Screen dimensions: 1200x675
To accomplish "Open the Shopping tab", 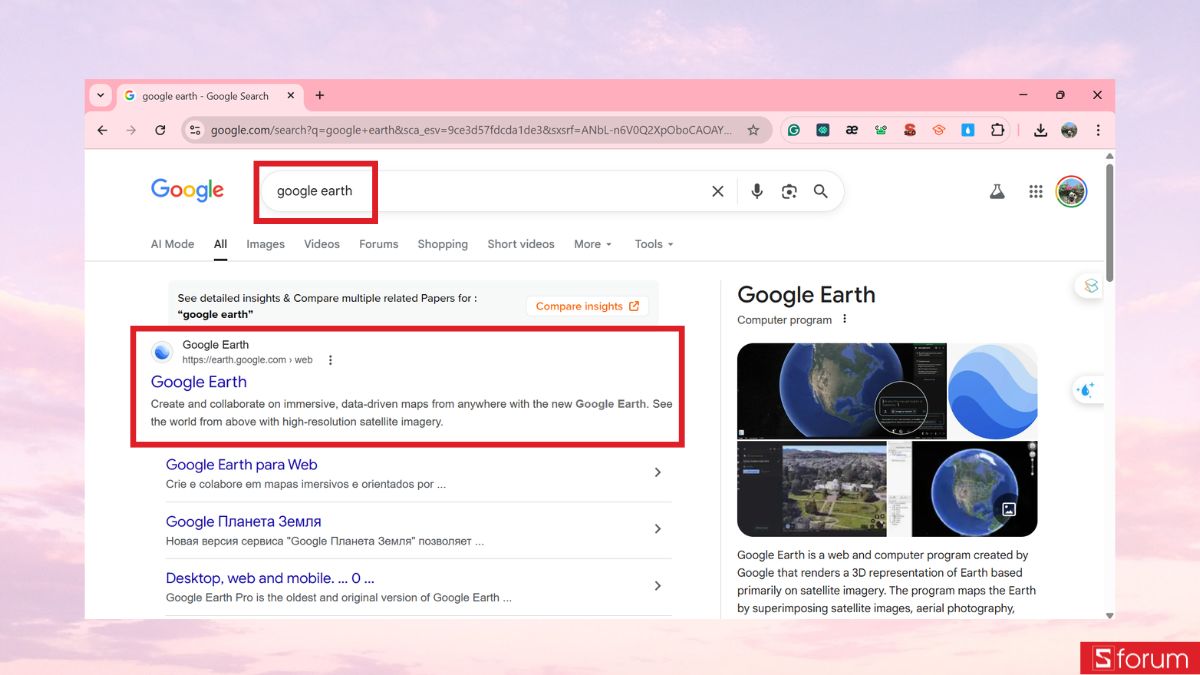I will (x=442, y=244).
